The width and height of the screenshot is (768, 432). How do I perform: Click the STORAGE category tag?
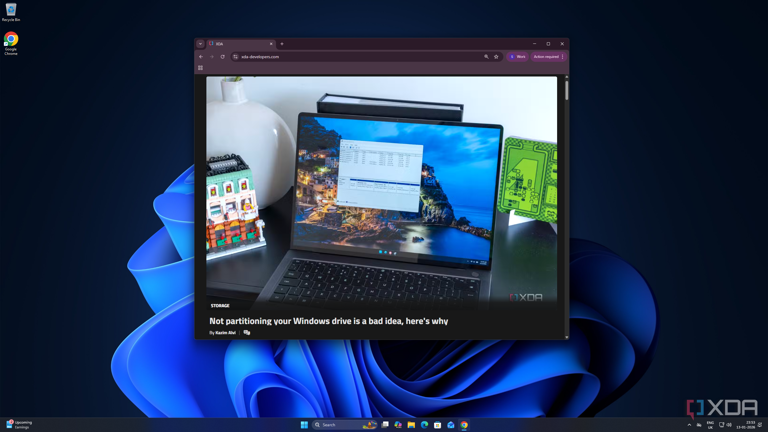[x=220, y=306]
